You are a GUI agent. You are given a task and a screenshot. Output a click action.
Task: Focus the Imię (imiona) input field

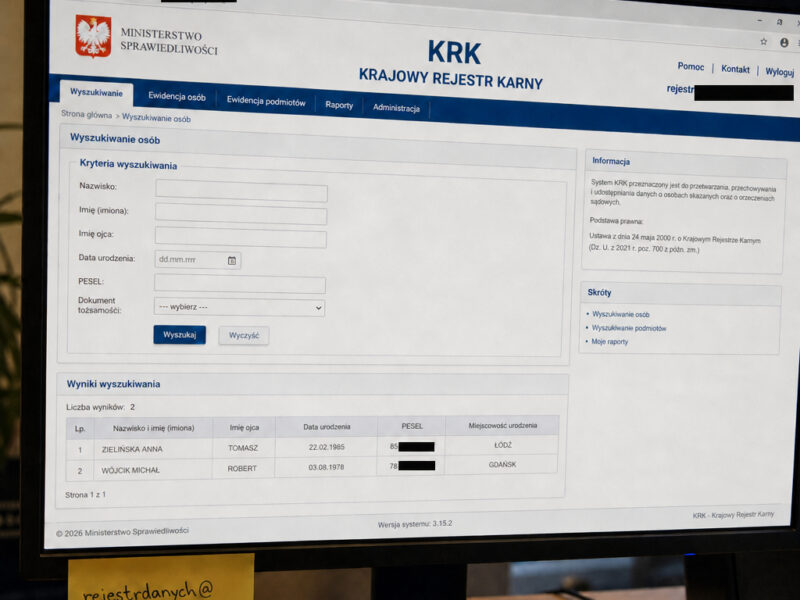coord(241,215)
